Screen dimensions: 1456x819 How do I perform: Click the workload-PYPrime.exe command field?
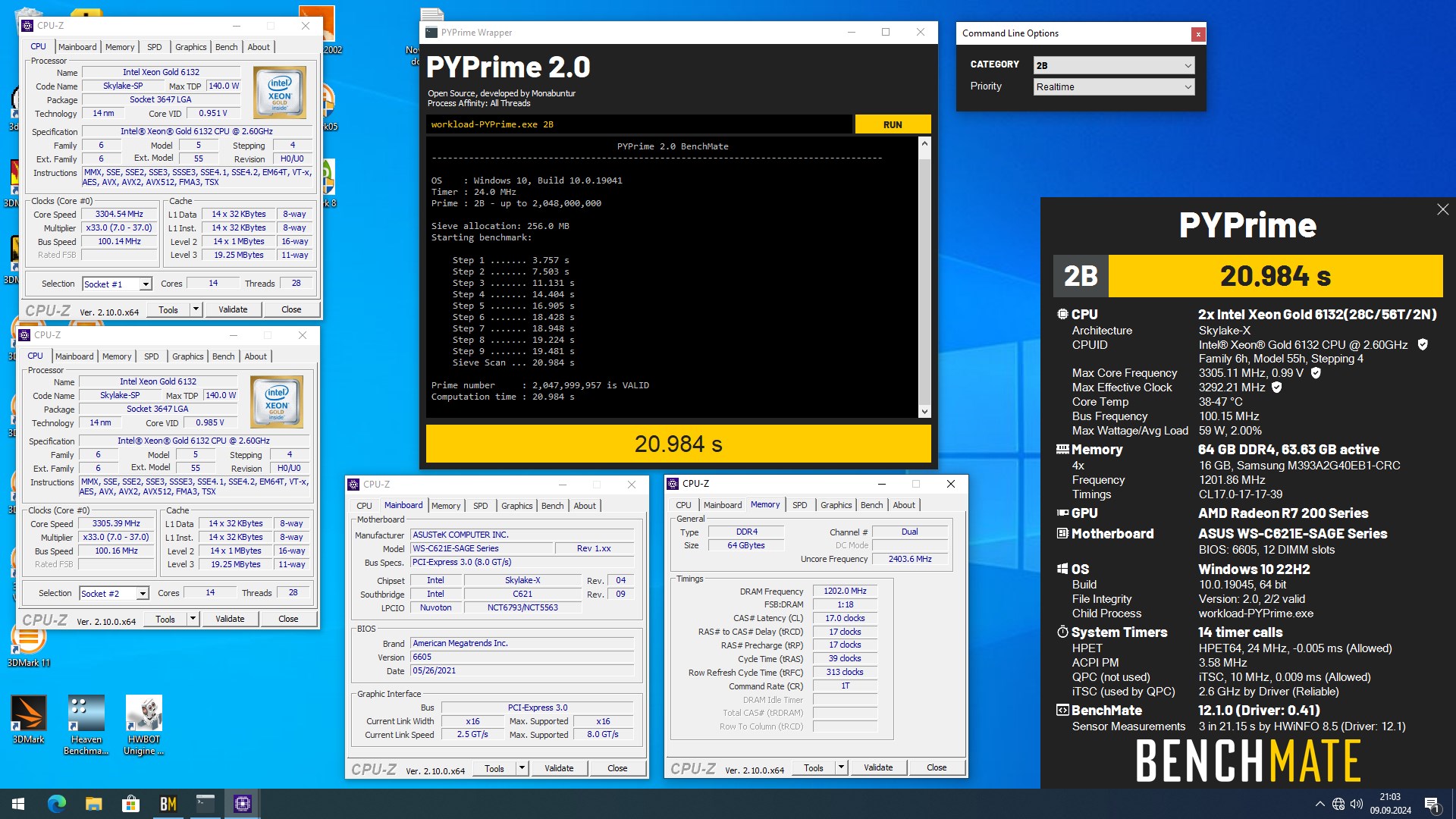[639, 124]
